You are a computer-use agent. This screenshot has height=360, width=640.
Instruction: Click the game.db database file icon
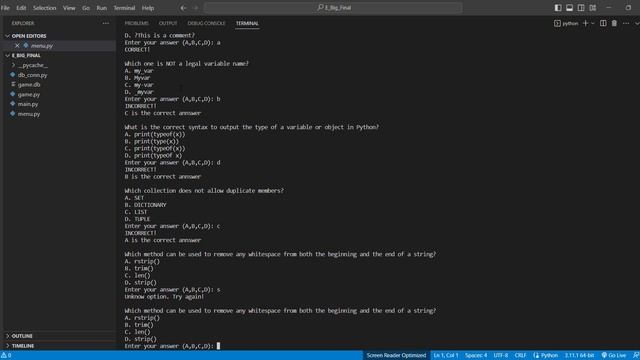(x=13, y=84)
